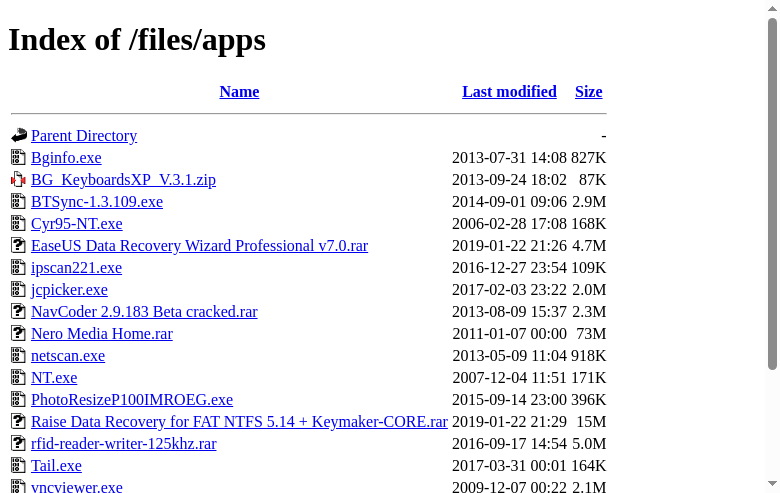Click the binary icon next to ipscan221.exe

pos(18,267)
